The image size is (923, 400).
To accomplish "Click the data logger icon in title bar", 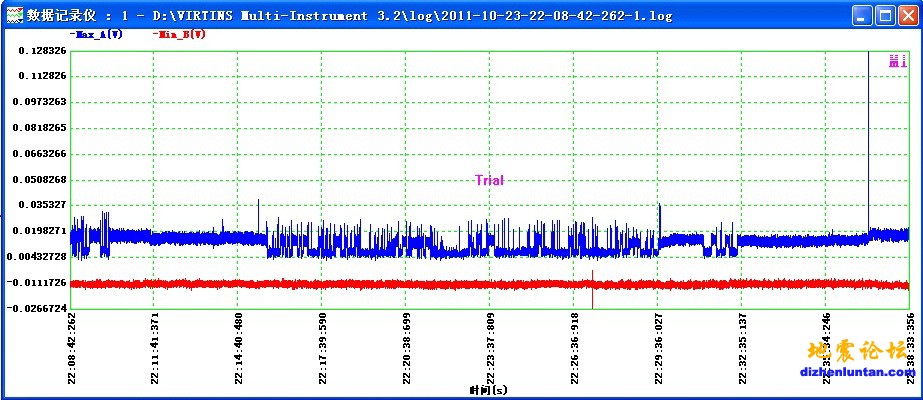I will (12, 15).
